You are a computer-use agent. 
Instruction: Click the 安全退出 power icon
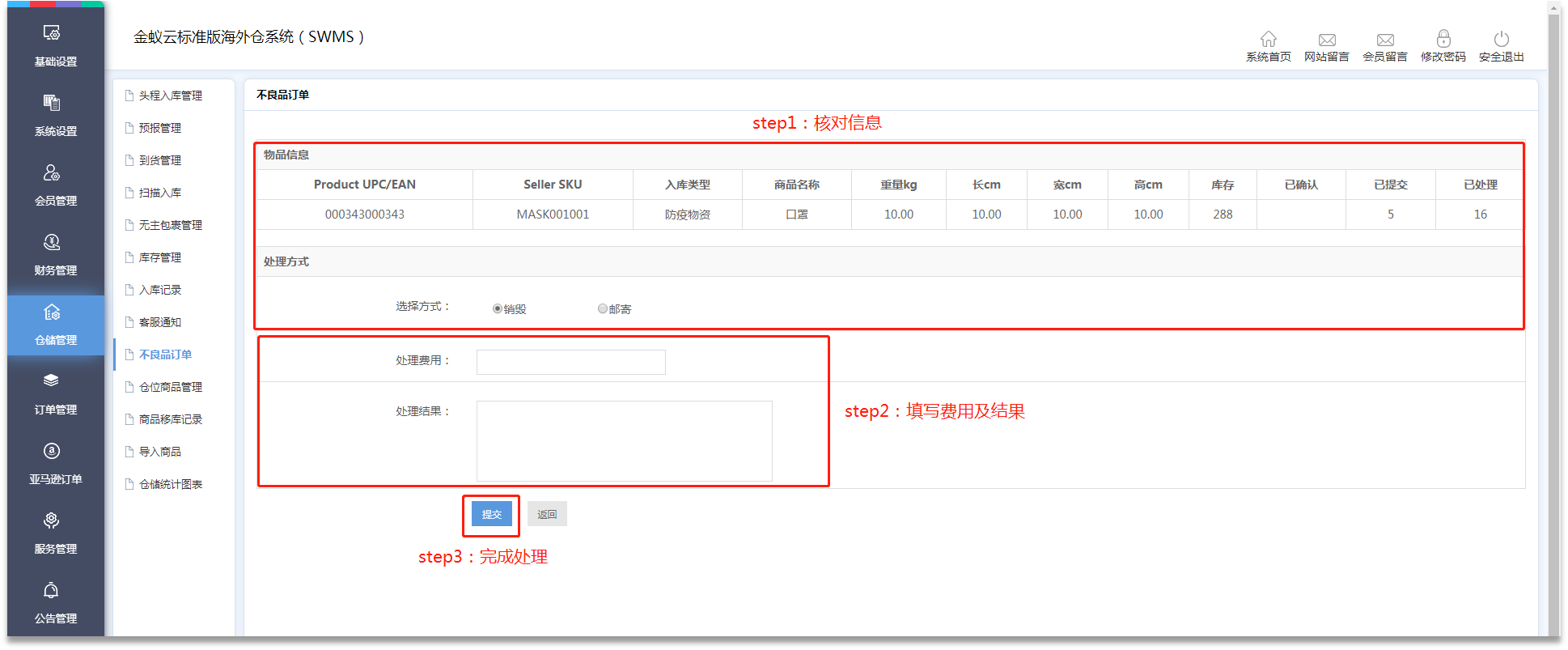(1501, 40)
